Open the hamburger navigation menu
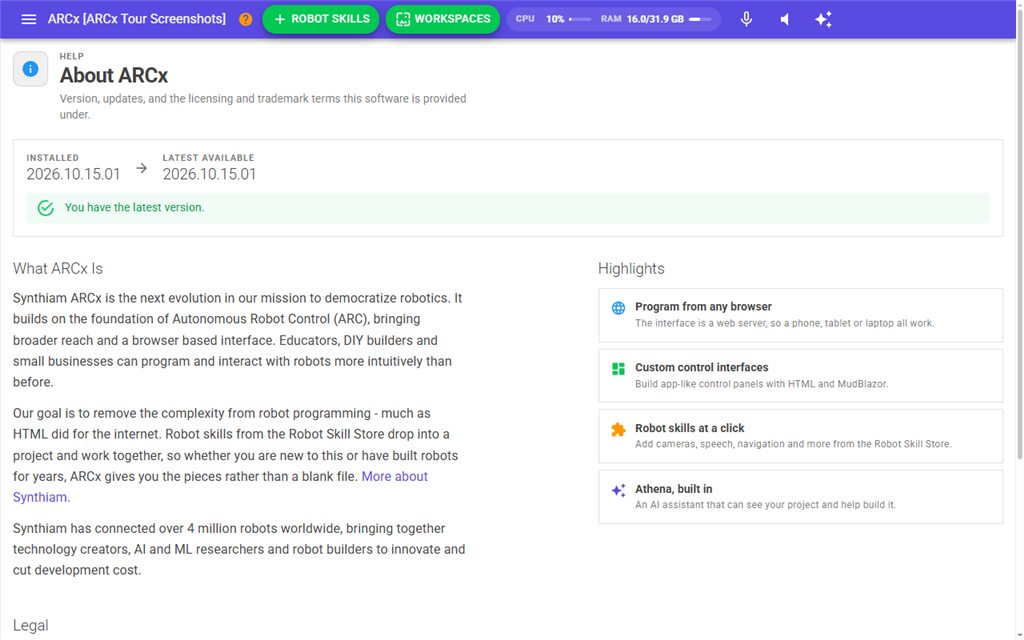Image resolution: width=1024 pixels, height=640 pixels. click(29, 19)
